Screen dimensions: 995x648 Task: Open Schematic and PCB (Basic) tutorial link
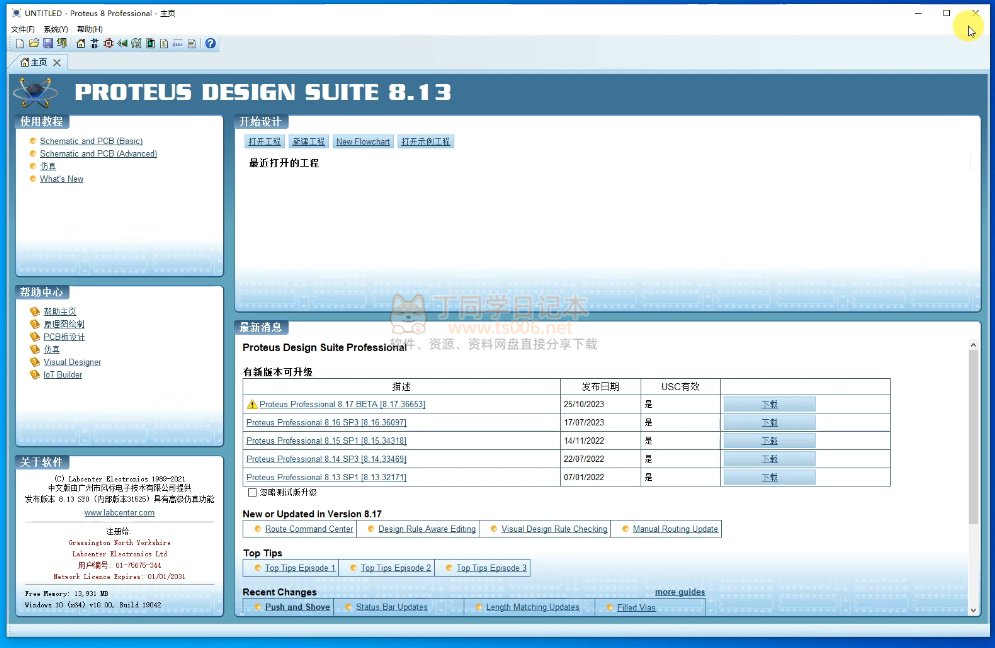click(x=91, y=141)
